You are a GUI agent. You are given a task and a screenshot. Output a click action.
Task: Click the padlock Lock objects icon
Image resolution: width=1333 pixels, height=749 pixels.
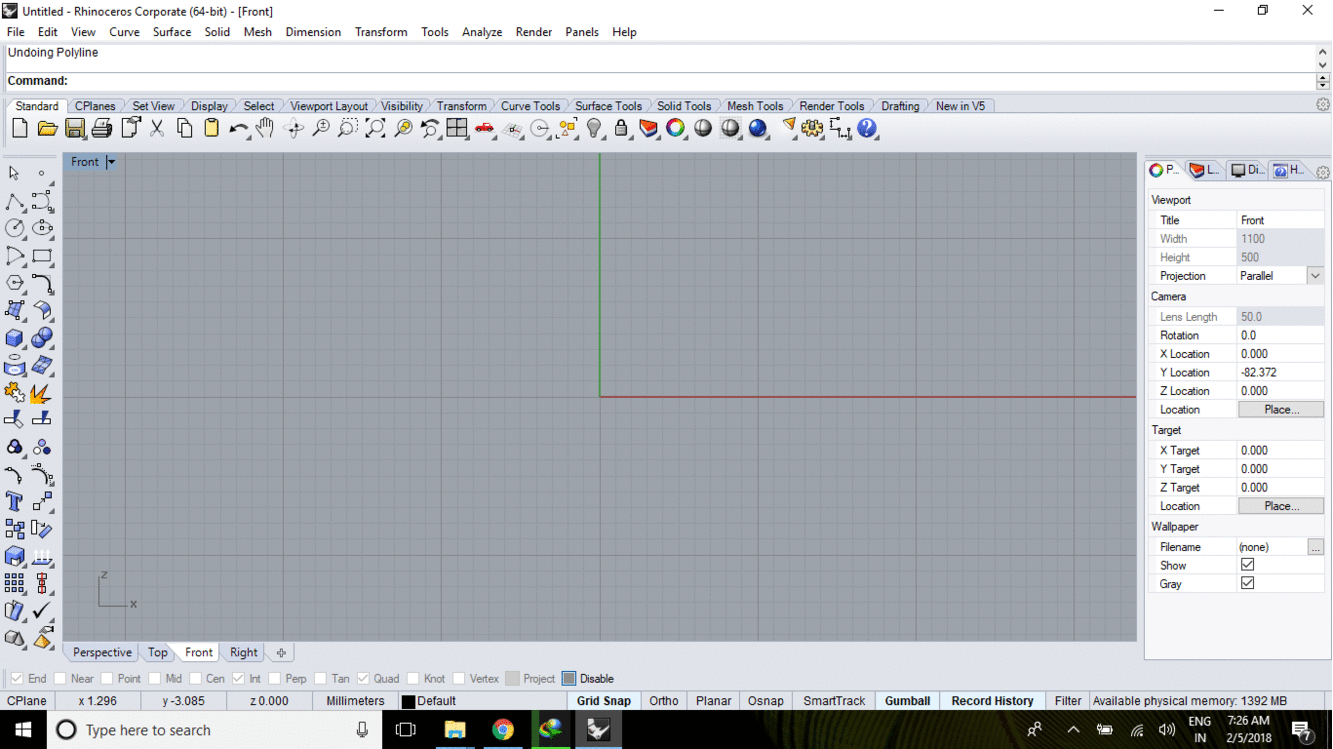(x=621, y=128)
